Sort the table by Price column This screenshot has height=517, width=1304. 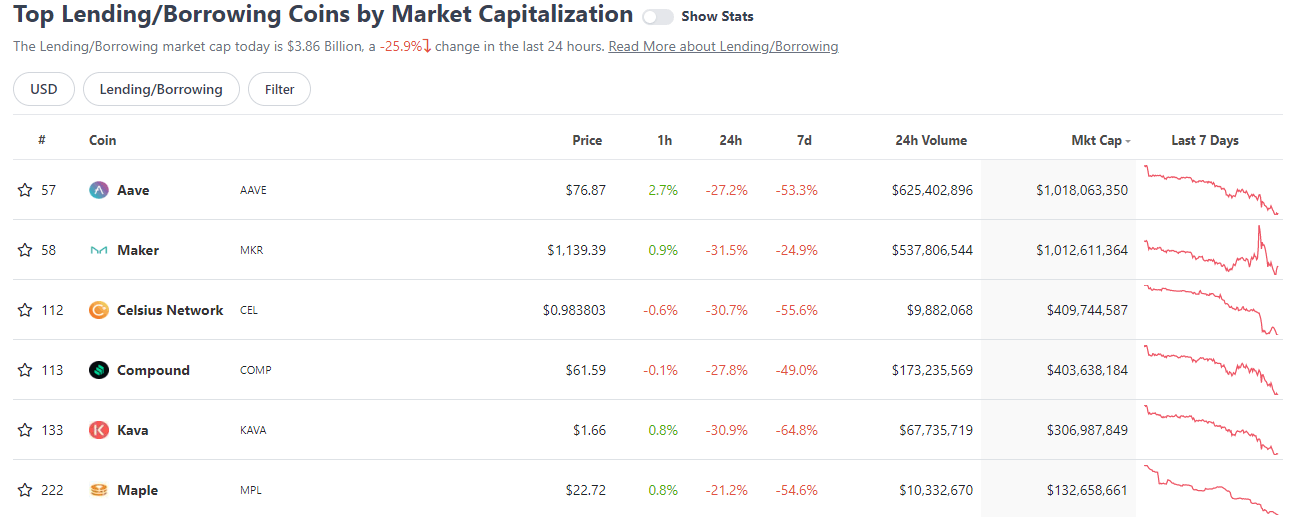[x=587, y=140]
